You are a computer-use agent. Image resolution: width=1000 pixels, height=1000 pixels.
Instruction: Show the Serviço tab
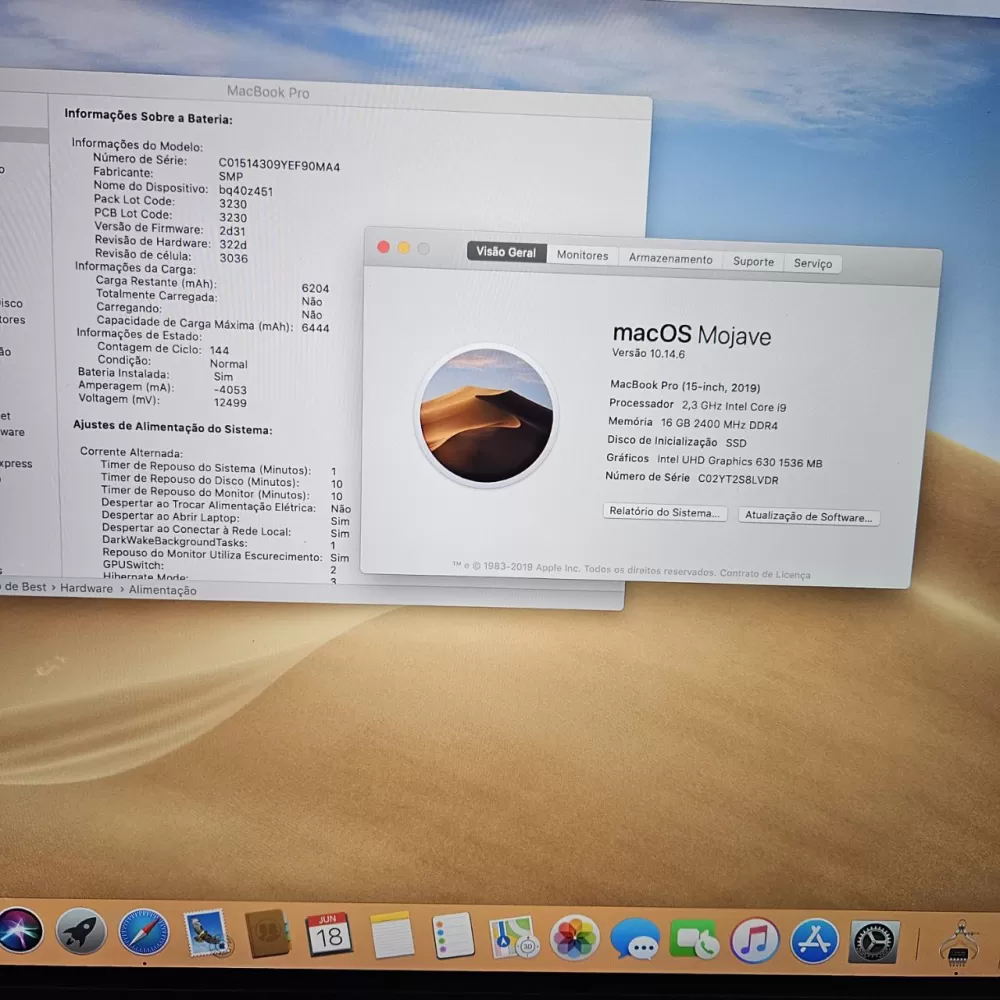point(812,263)
